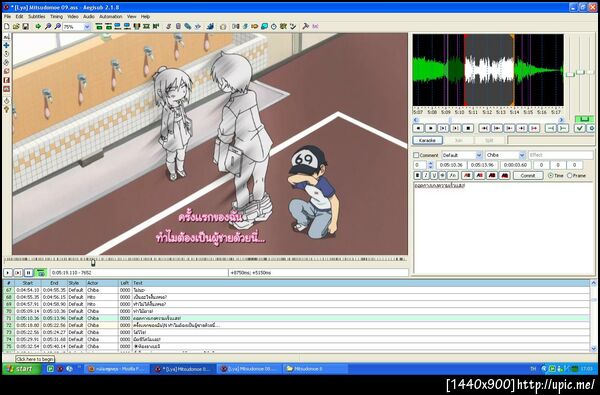Image resolution: width=600 pixels, height=395 pixels.
Task: Play the current audio selection
Action: tap(443, 128)
